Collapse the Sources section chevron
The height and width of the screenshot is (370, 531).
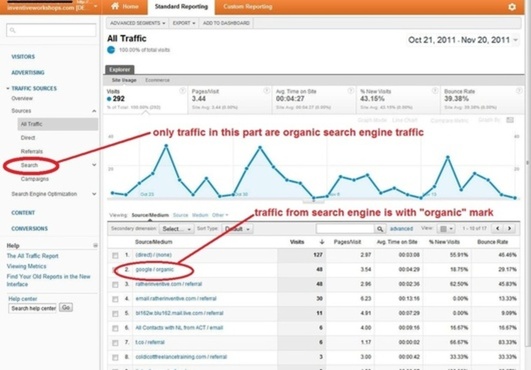94,111
